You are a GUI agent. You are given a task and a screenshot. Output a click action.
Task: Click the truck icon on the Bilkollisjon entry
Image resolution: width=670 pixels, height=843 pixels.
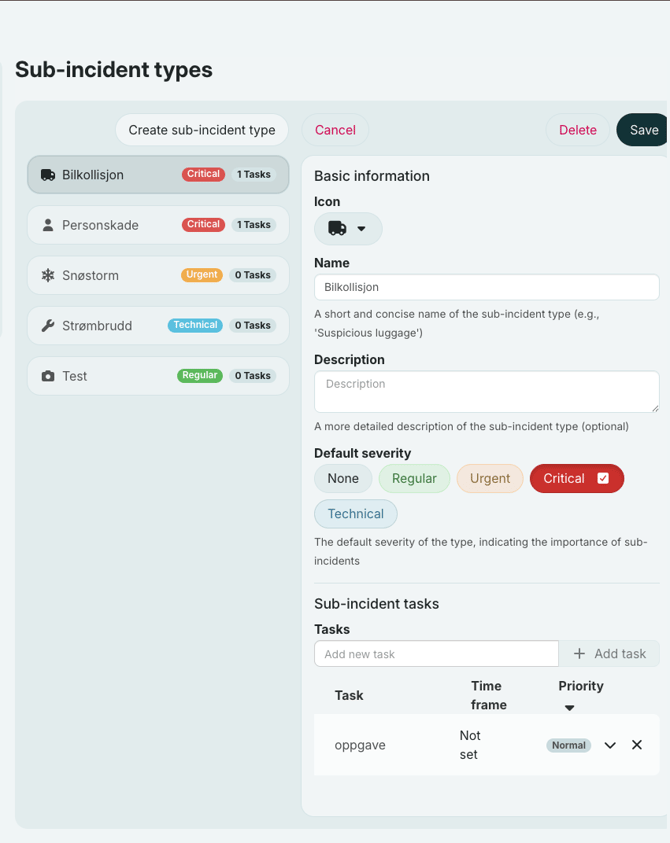point(47,174)
